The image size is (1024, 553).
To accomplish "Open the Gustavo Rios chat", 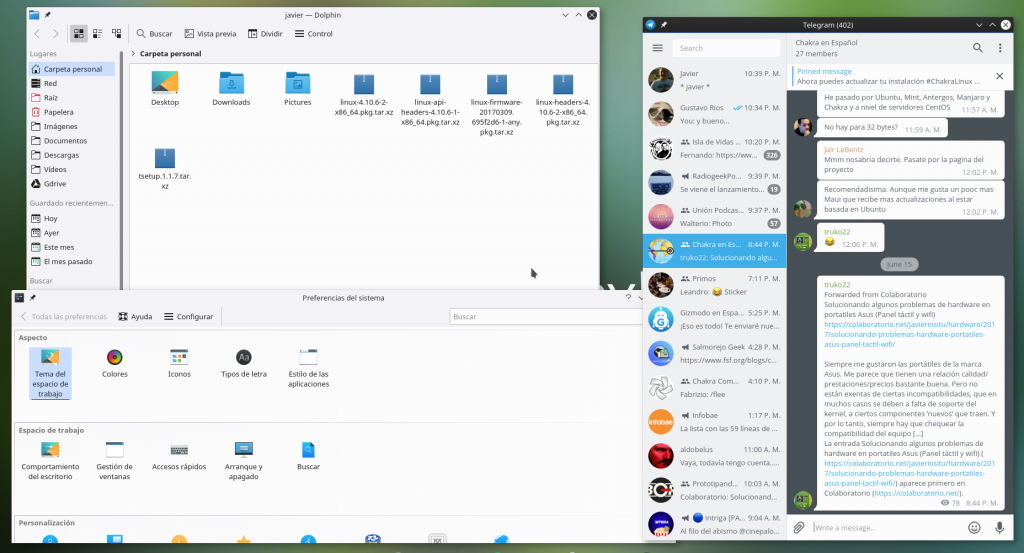I will 714,114.
